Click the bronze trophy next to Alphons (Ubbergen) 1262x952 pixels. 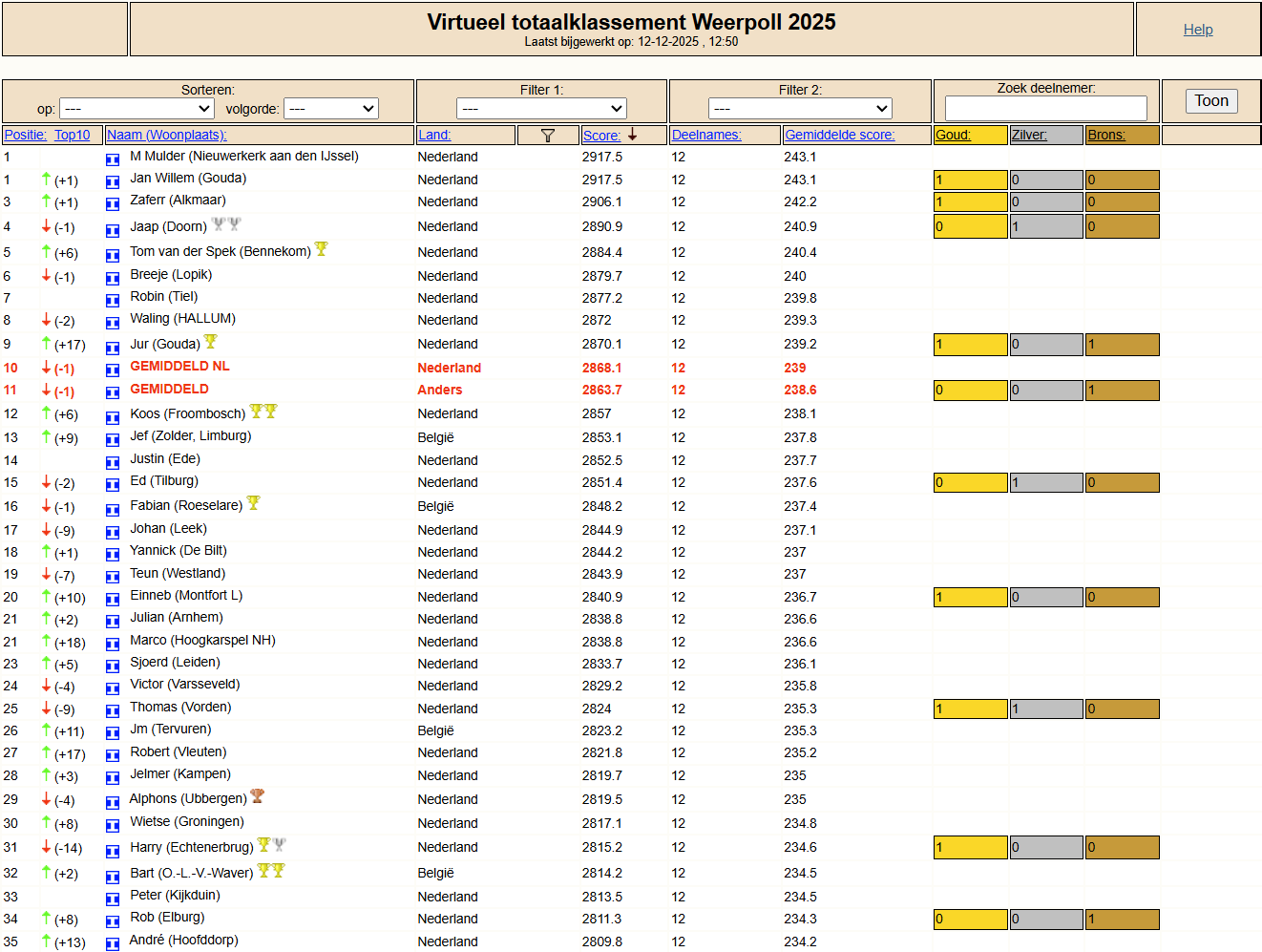pos(257,796)
